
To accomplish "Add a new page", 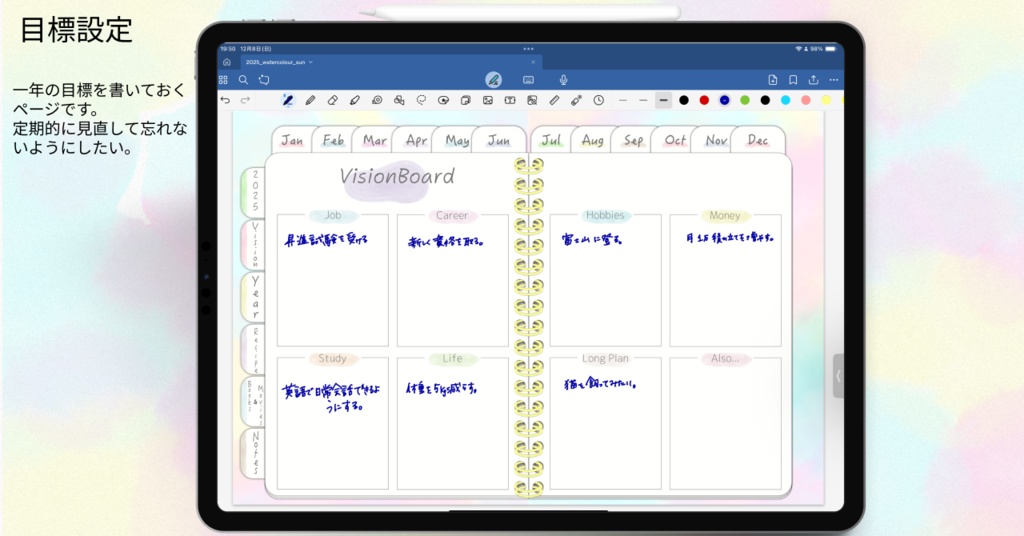I will click(773, 80).
